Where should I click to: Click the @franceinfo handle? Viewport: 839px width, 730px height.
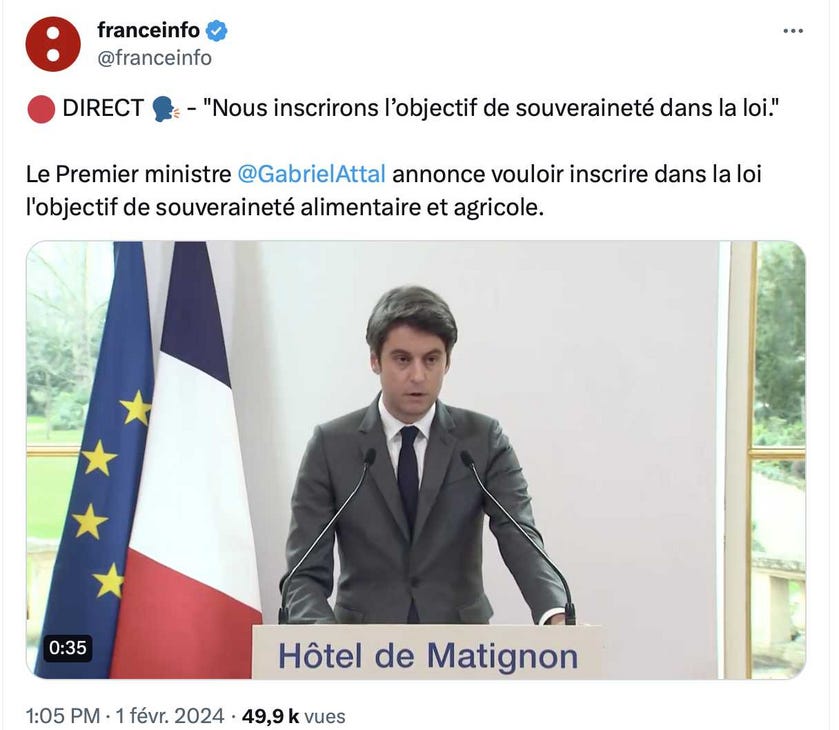coord(154,58)
